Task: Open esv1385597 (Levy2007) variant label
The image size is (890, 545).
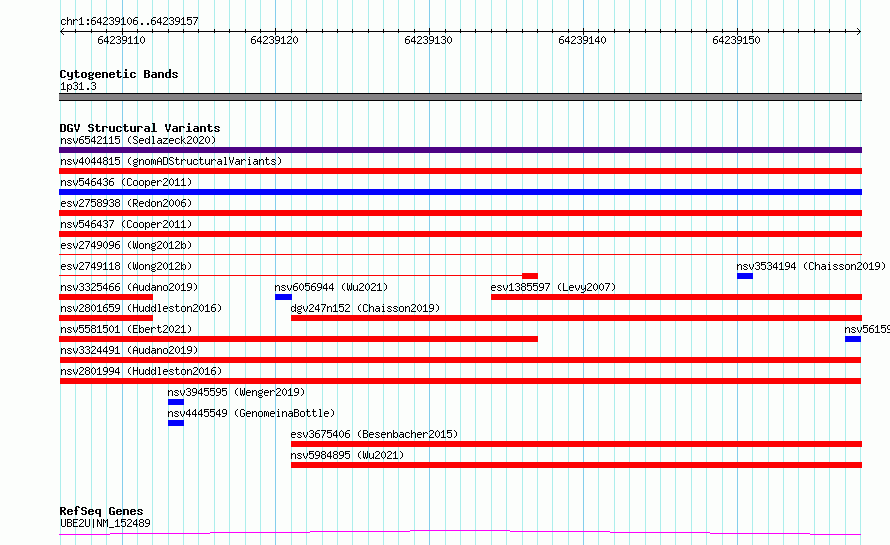Action: click(553, 287)
